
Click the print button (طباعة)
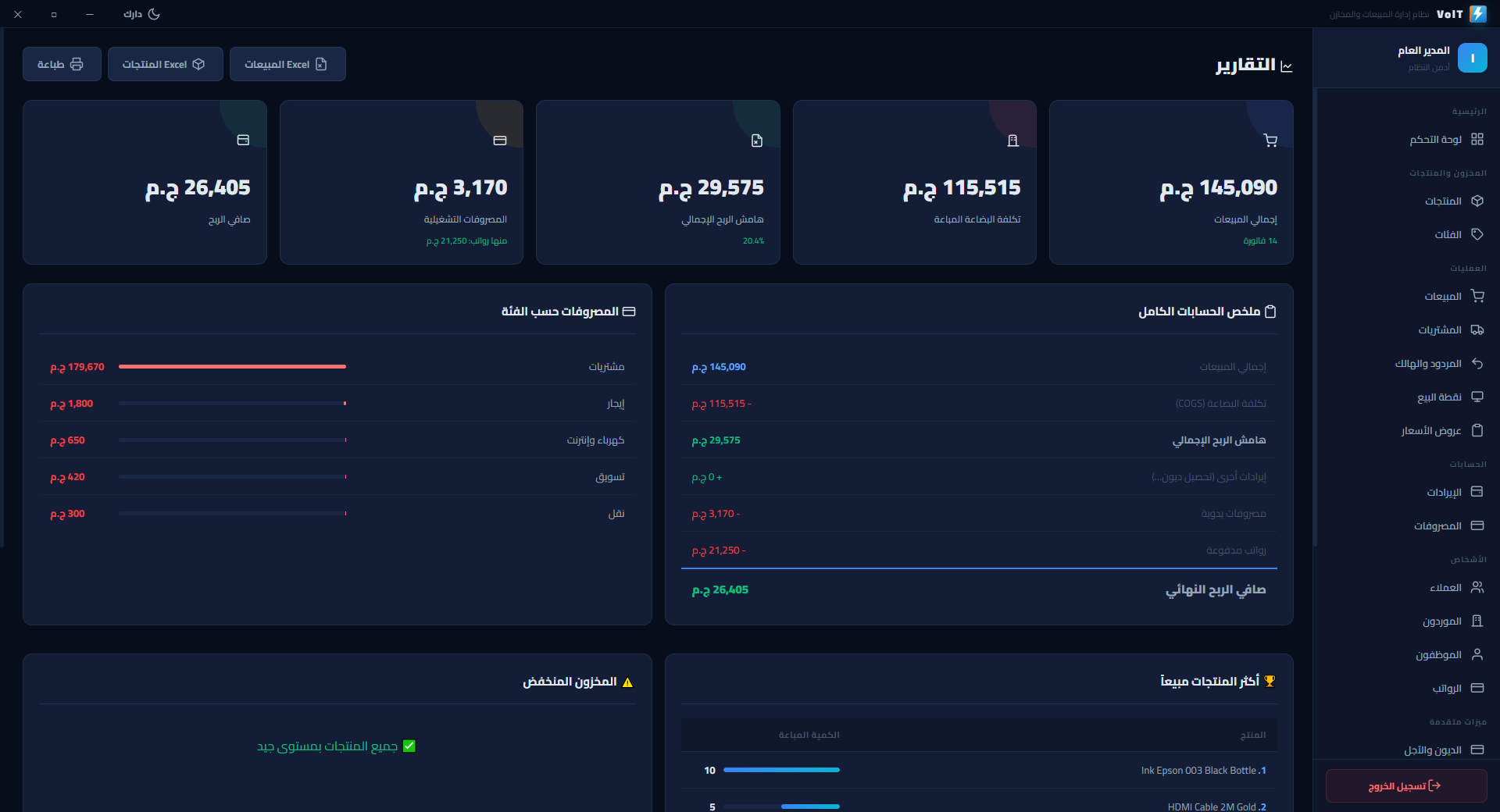(x=62, y=64)
